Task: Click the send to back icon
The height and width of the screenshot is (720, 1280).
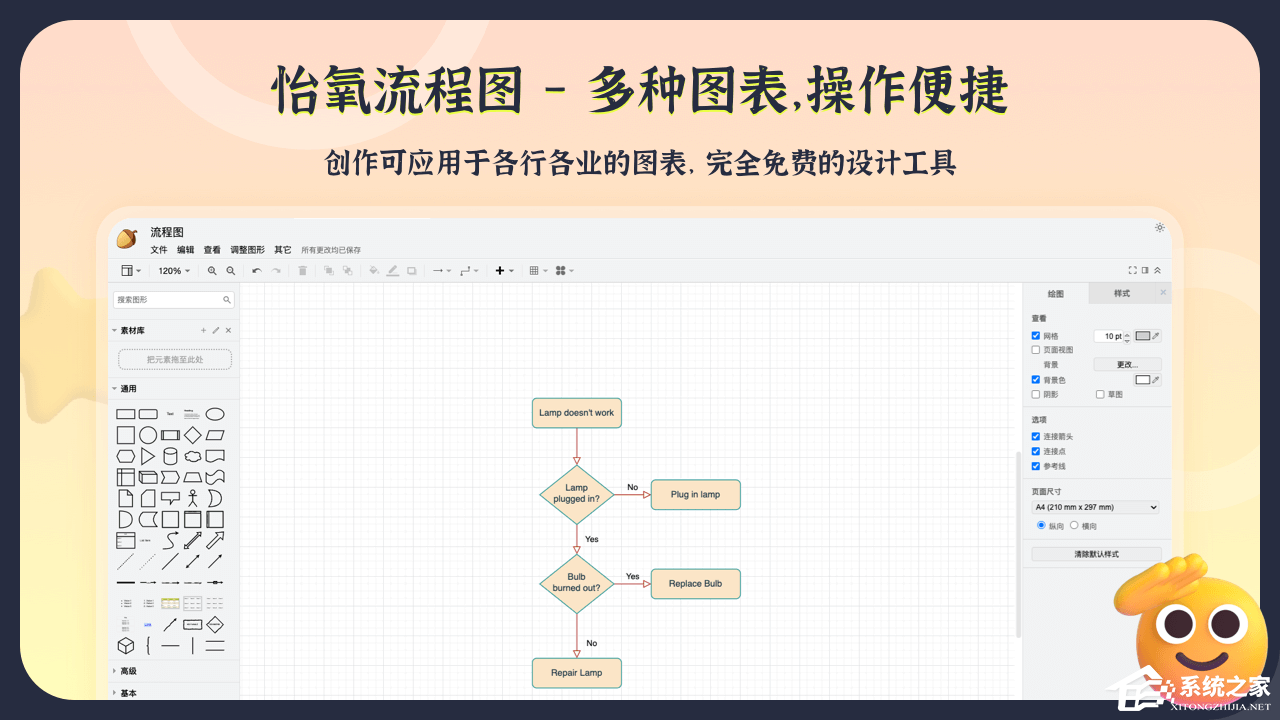Action: click(x=348, y=271)
